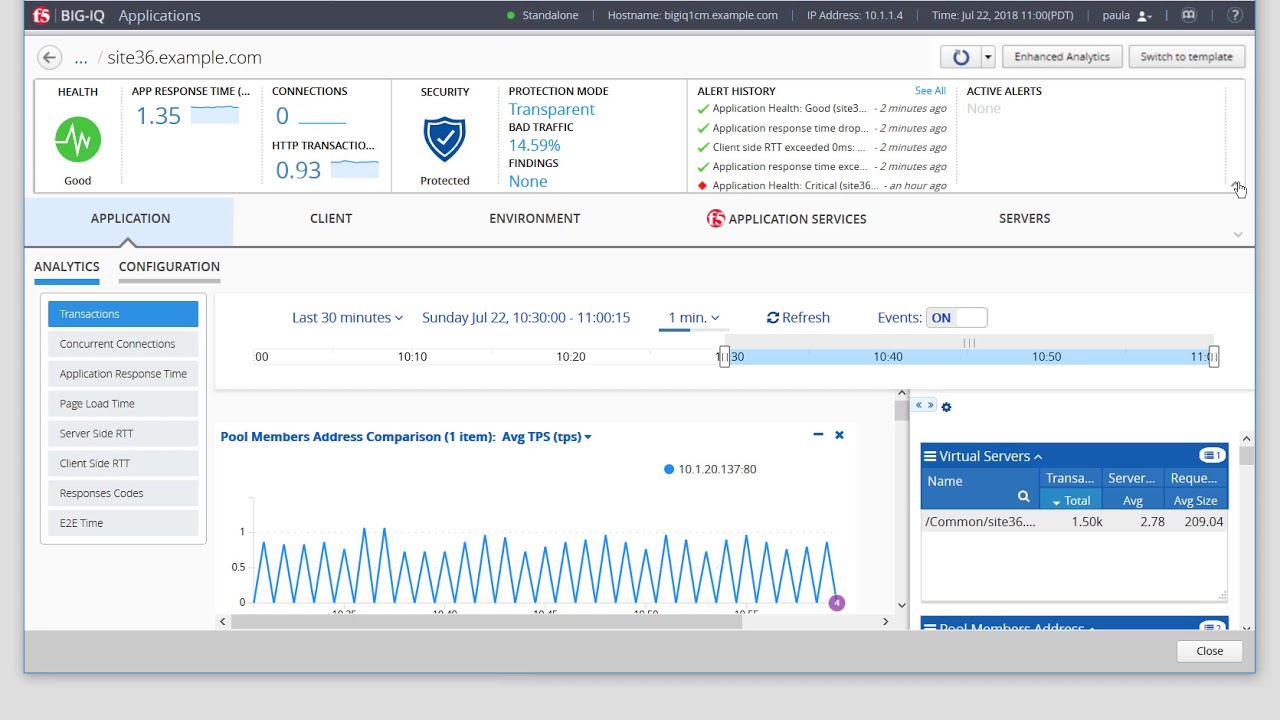Select the Client side RTT exceeded alert
1280x720 pixels.
[x=822, y=148]
